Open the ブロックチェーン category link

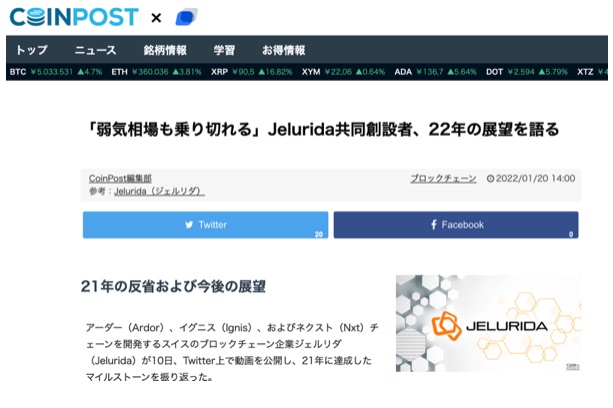443,178
